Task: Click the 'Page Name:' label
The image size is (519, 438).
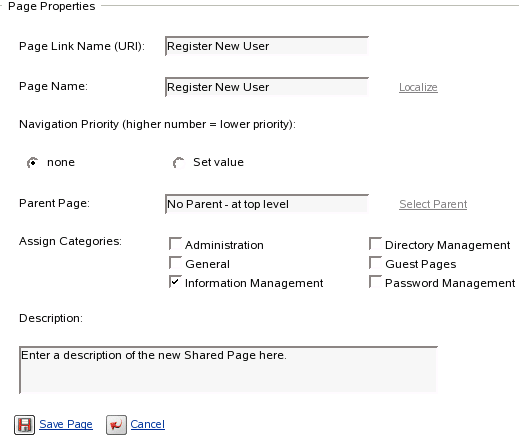Action: (x=53, y=86)
